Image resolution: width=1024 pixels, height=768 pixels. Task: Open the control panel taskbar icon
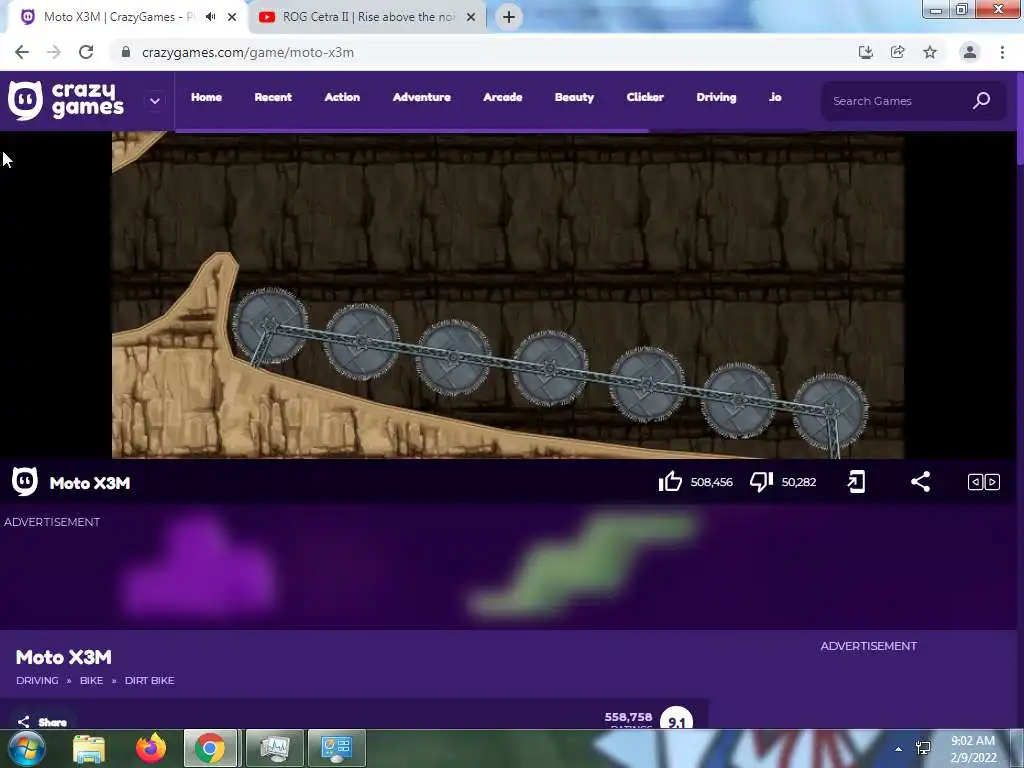pyautogui.click(x=336, y=748)
